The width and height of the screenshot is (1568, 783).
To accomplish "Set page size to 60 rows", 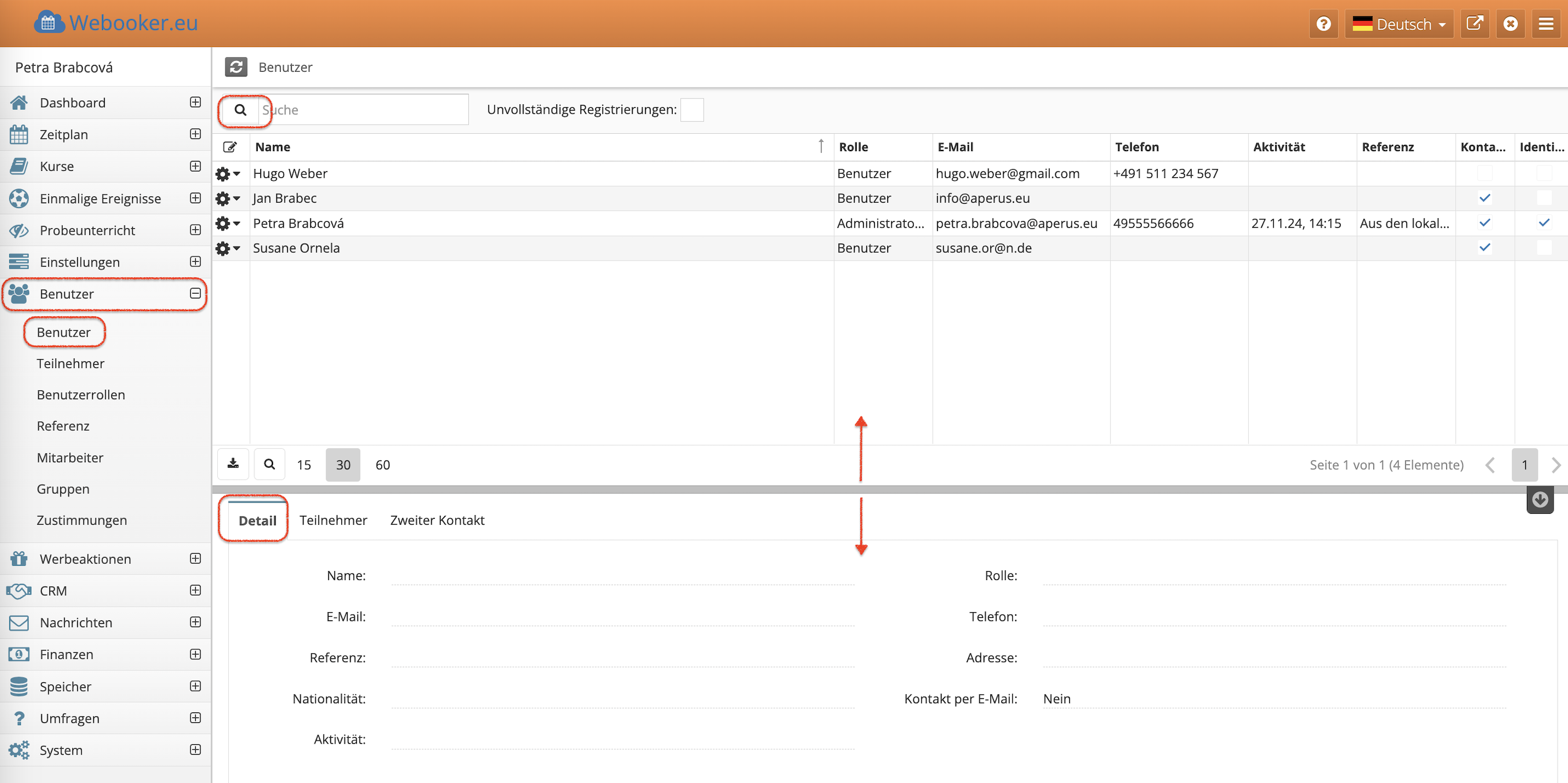I will 382,464.
